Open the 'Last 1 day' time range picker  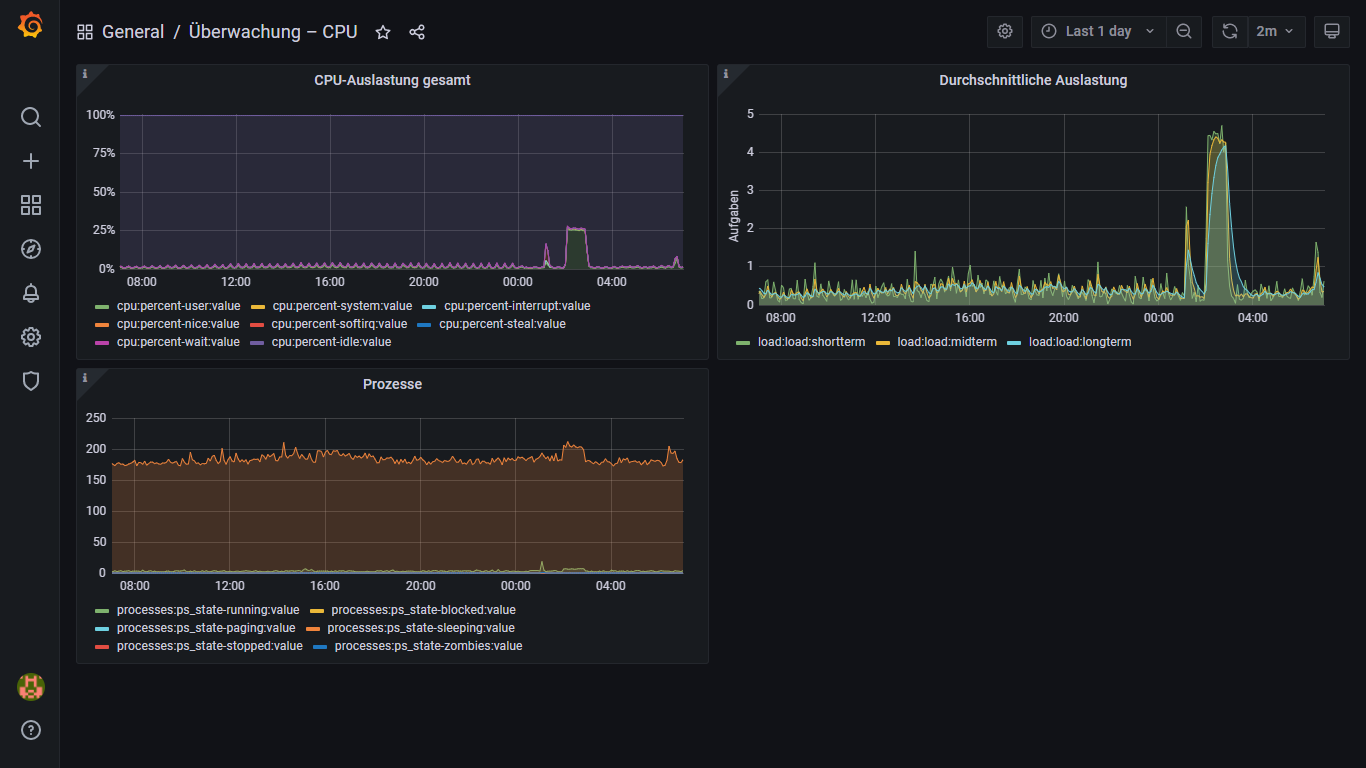tap(1098, 31)
